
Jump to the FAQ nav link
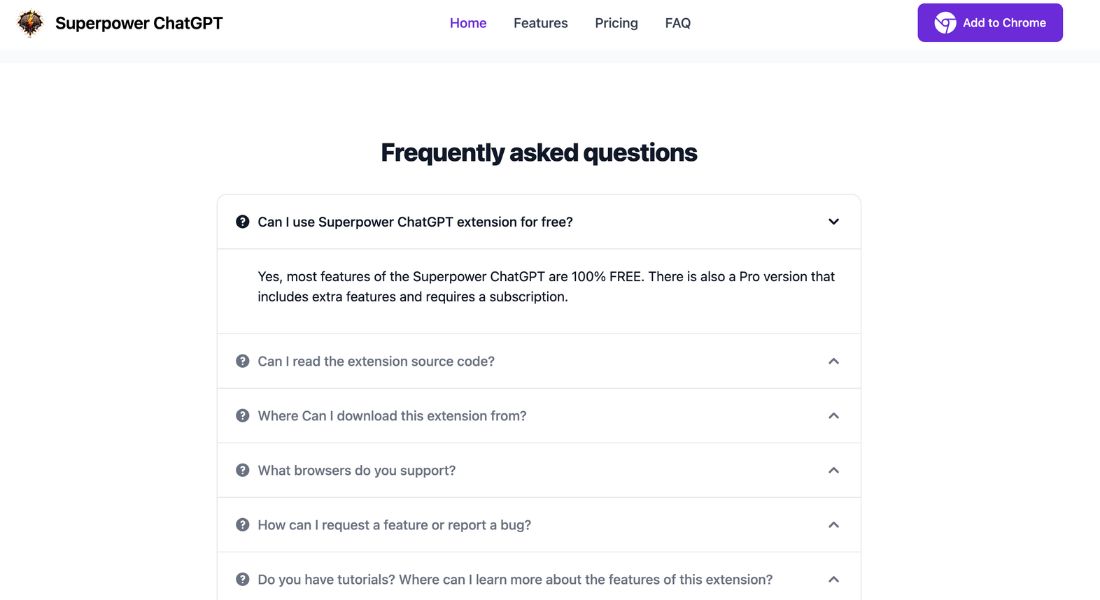[x=678, y=23]
